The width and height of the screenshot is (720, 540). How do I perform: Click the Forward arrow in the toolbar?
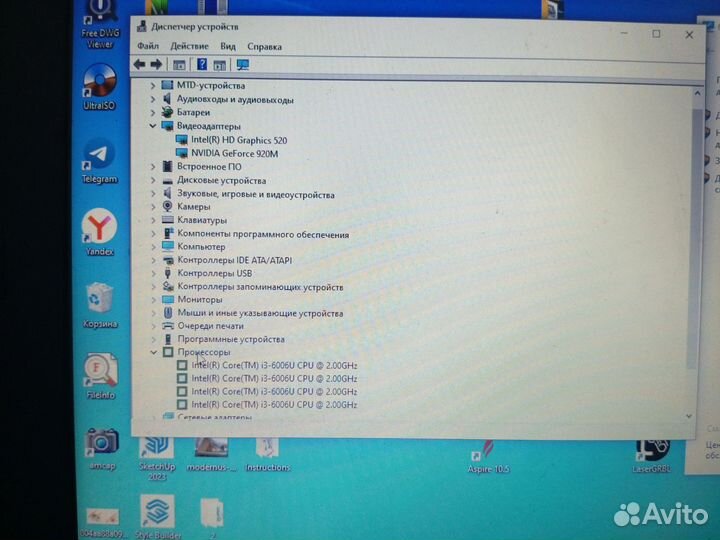click(x=156, y=65)
